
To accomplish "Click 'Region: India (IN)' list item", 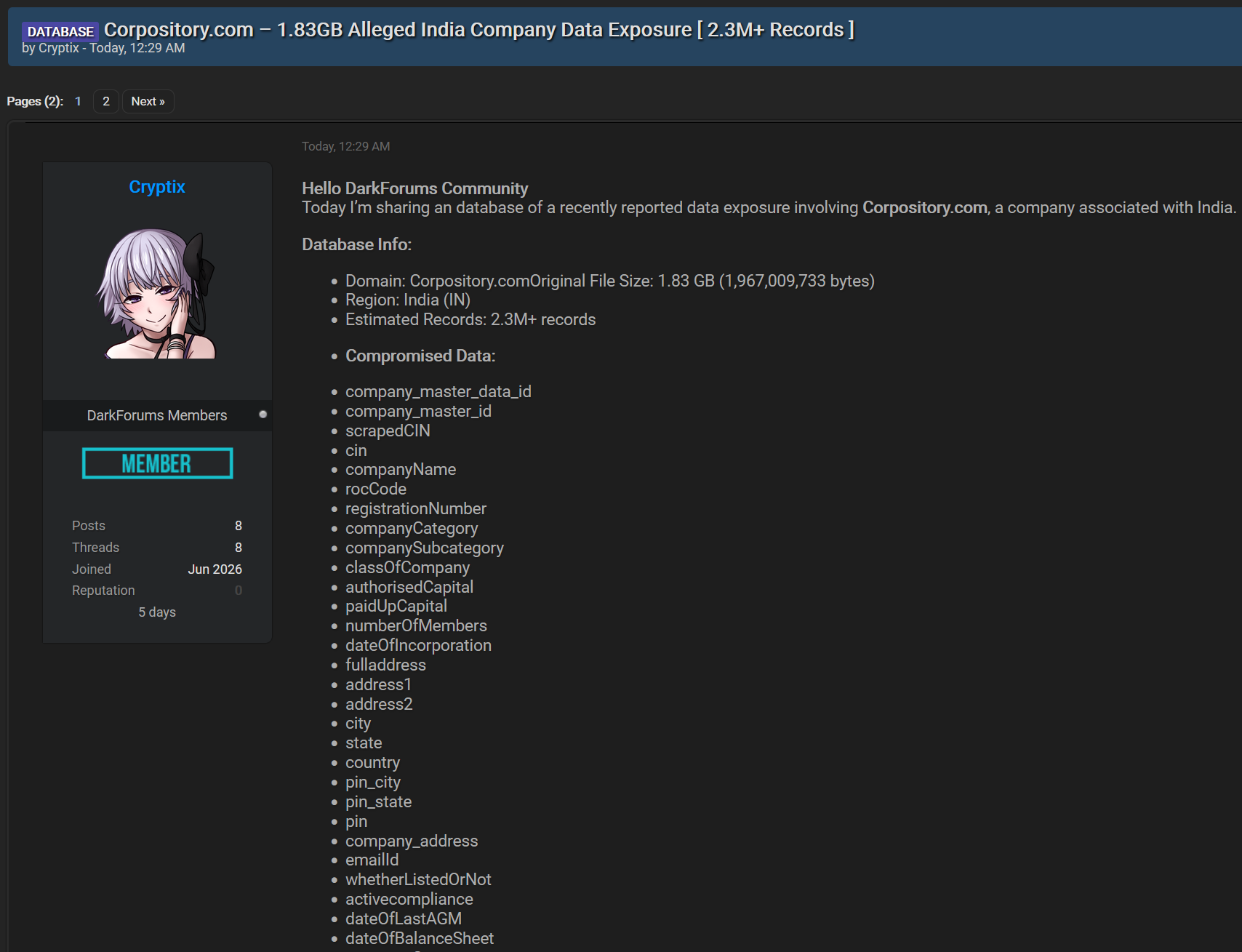I will pos(408,300).
